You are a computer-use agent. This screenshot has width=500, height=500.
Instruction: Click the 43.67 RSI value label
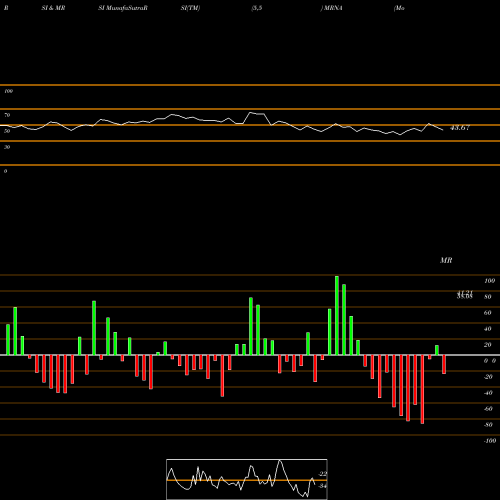[460, 127]
